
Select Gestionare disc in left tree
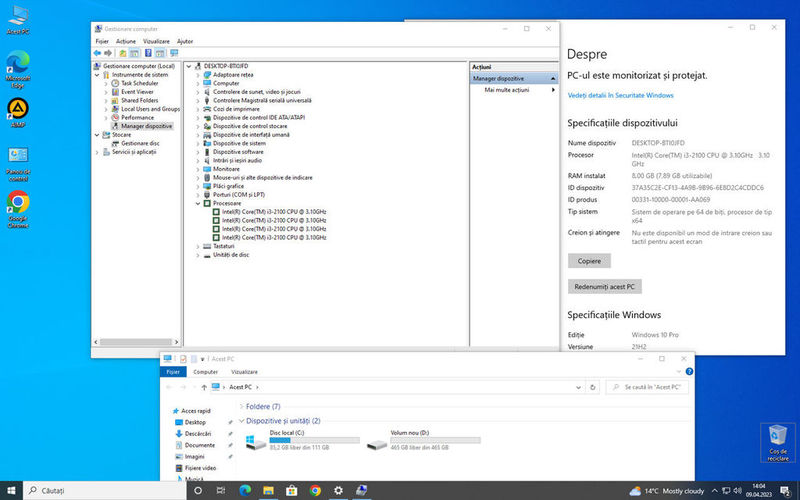pos(140,143)
